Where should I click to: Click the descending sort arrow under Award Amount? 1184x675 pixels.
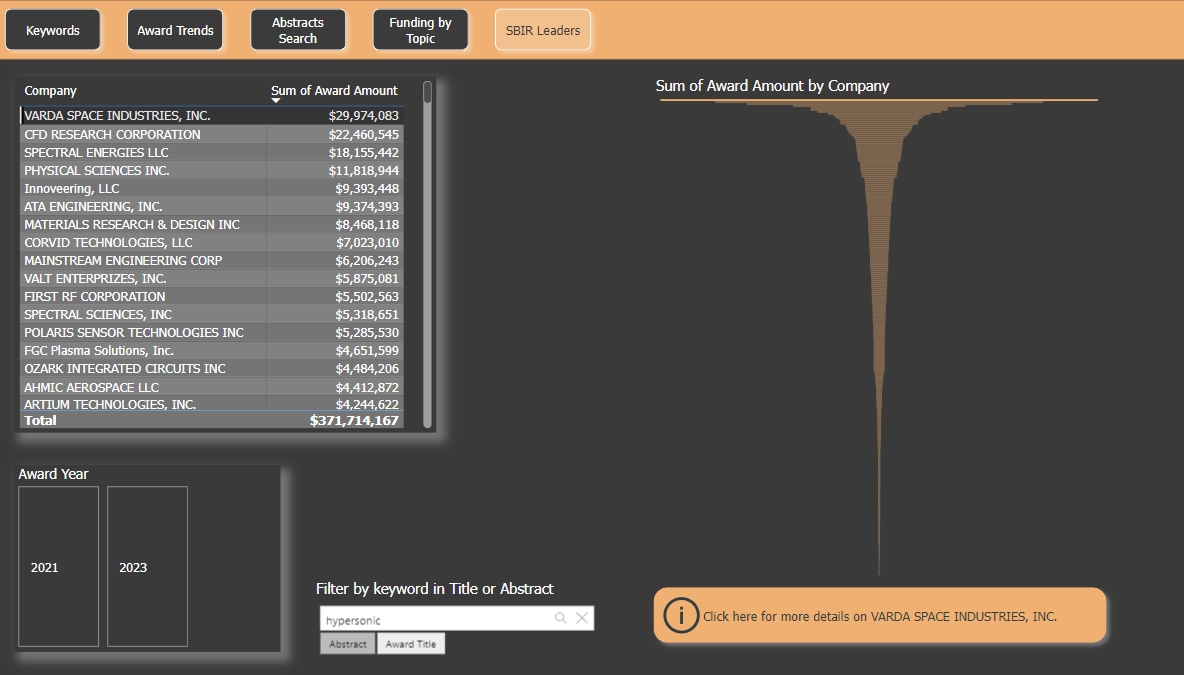tap(276, 100)
